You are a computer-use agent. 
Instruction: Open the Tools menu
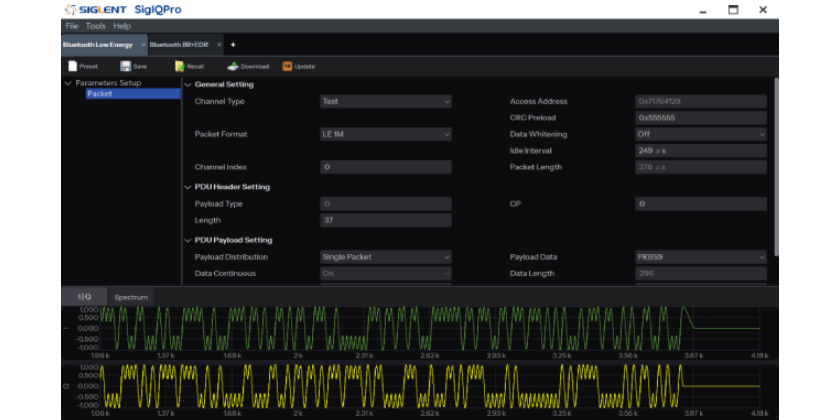96,26
